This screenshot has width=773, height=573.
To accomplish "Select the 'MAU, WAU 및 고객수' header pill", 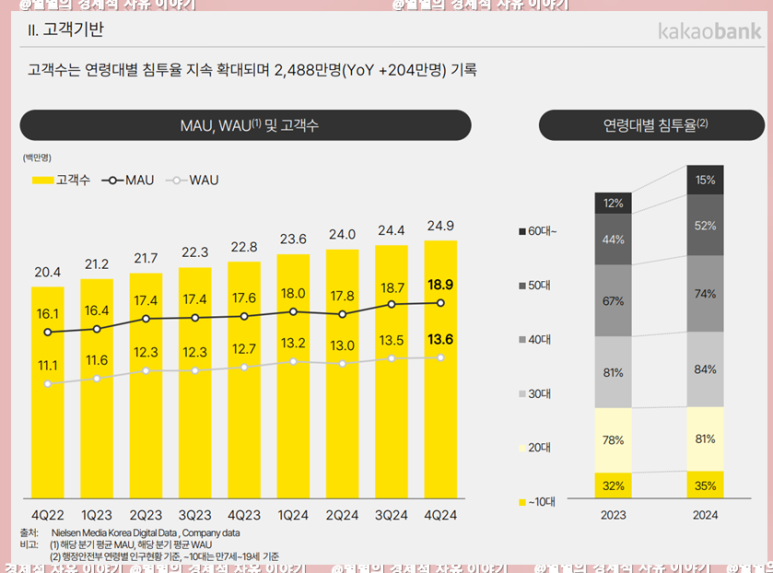I will pyautogui.click(x=246, y=125).
